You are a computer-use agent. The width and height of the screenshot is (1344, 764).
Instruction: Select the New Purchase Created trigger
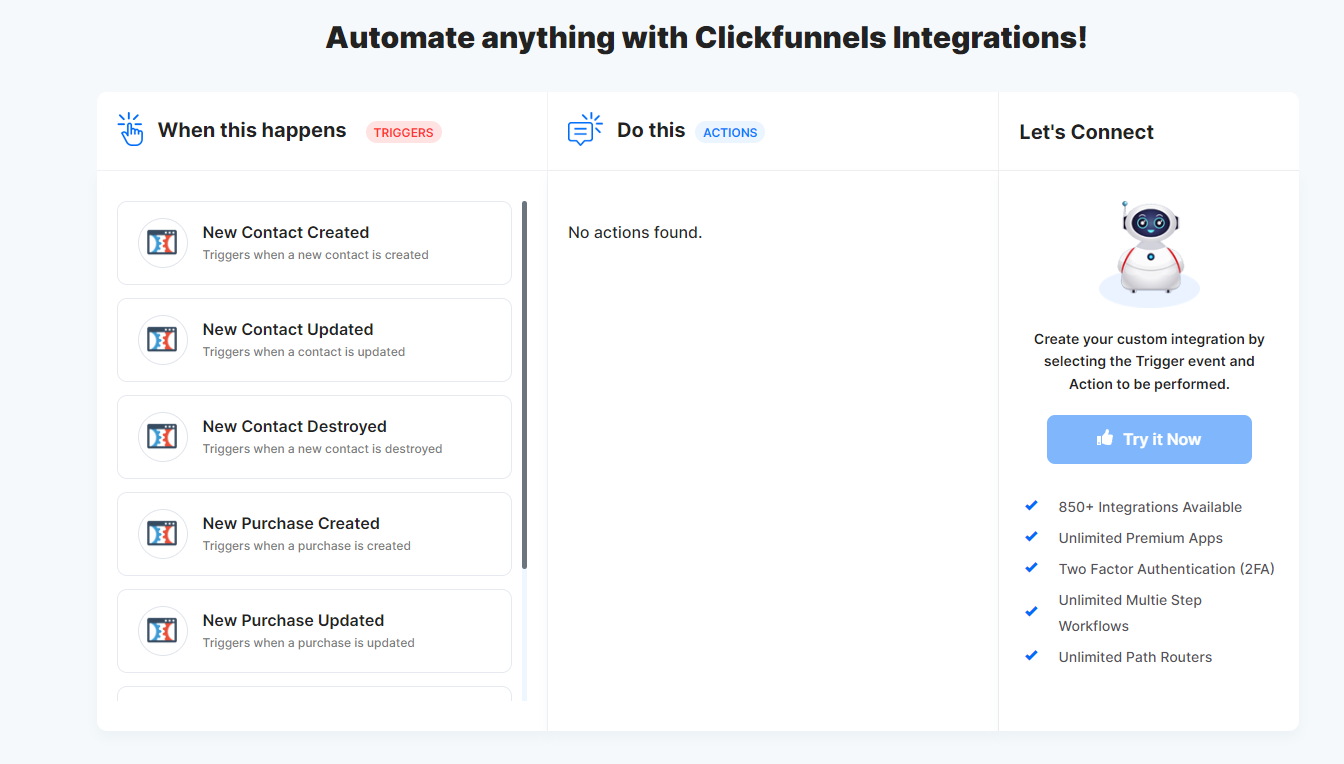click(x=314, y=534)
